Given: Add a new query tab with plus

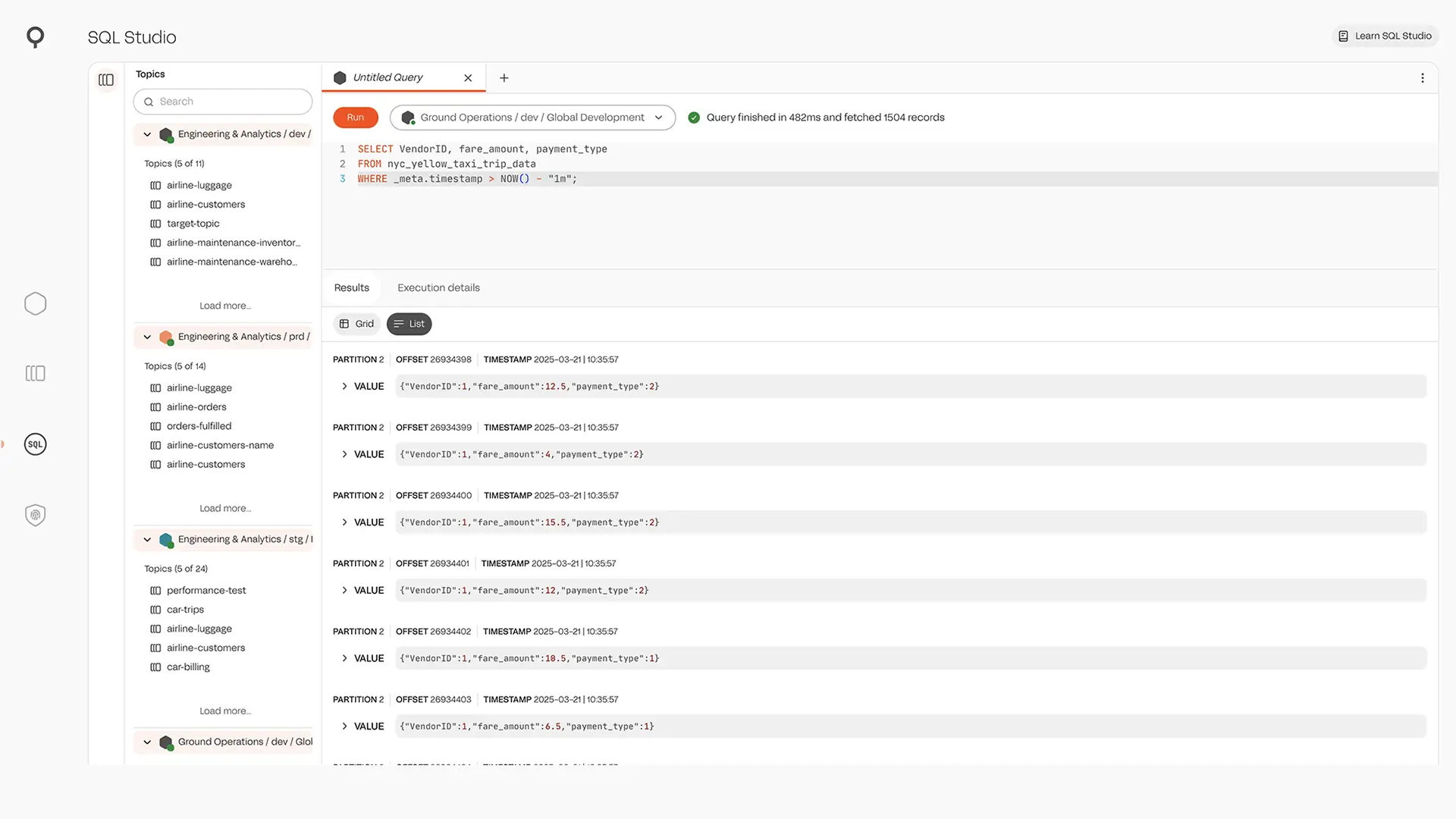Looking at the screenshot, I should (x=504, y=78).
